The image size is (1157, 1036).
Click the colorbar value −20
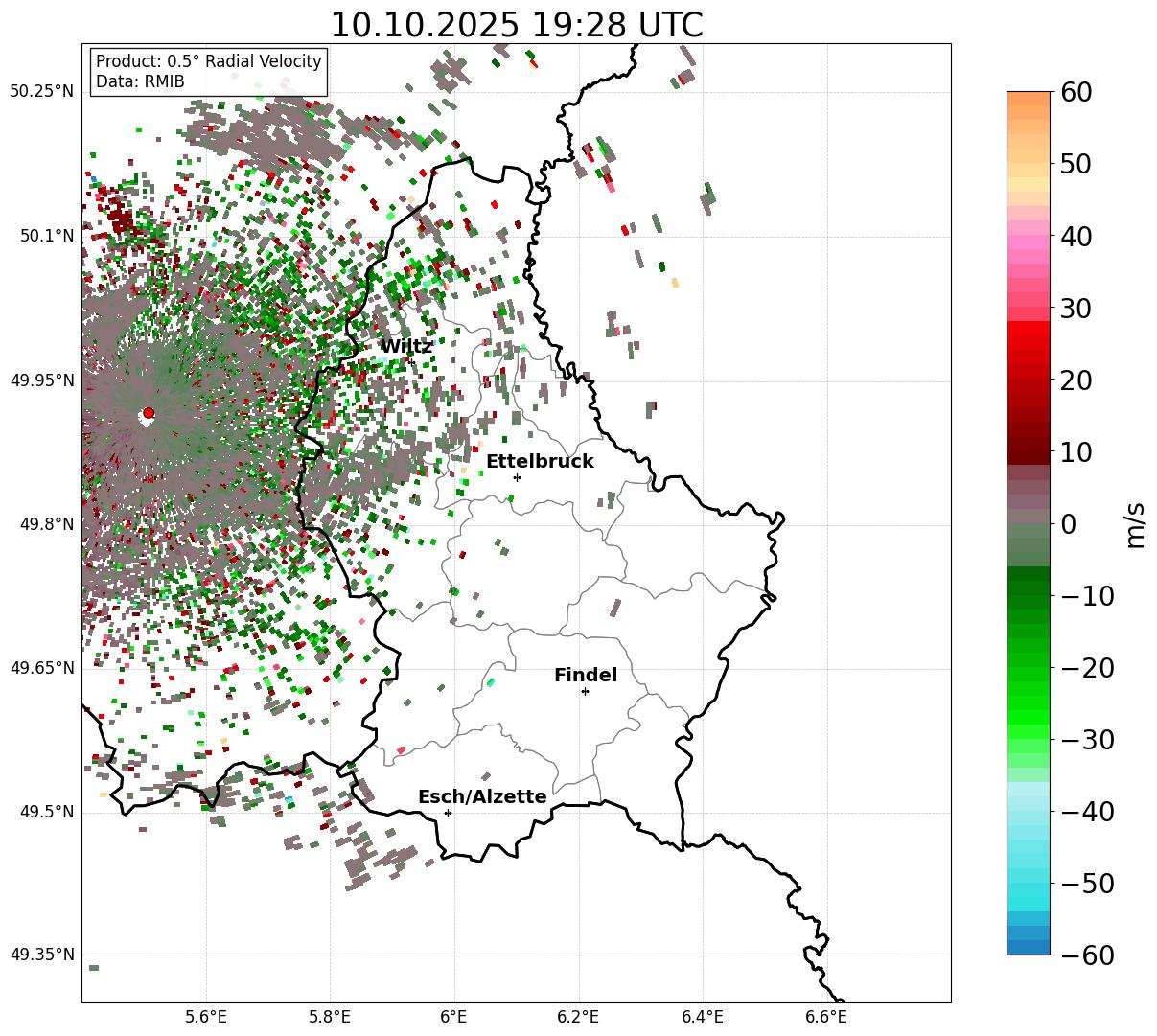click(1087, 668)
